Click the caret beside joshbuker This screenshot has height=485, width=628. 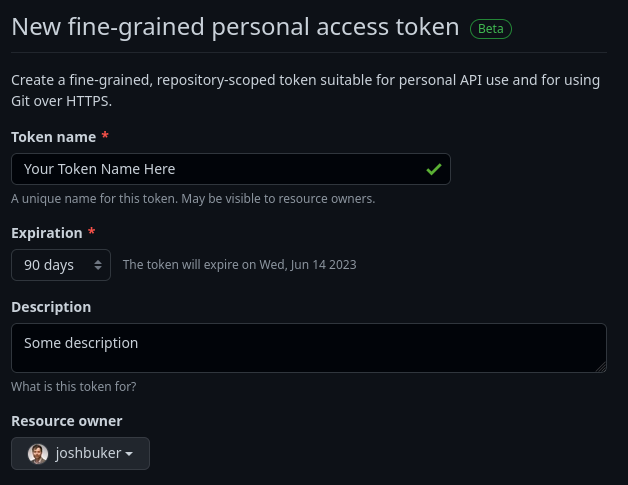click(129, 454)
